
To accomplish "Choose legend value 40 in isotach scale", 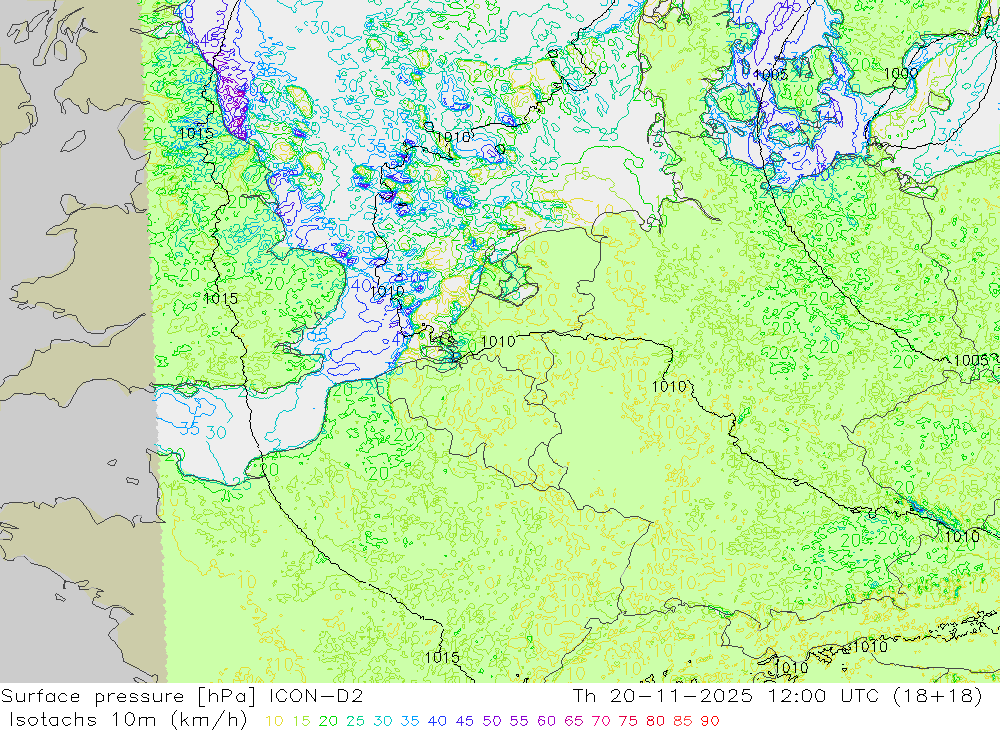I will [x=437, y=721].
